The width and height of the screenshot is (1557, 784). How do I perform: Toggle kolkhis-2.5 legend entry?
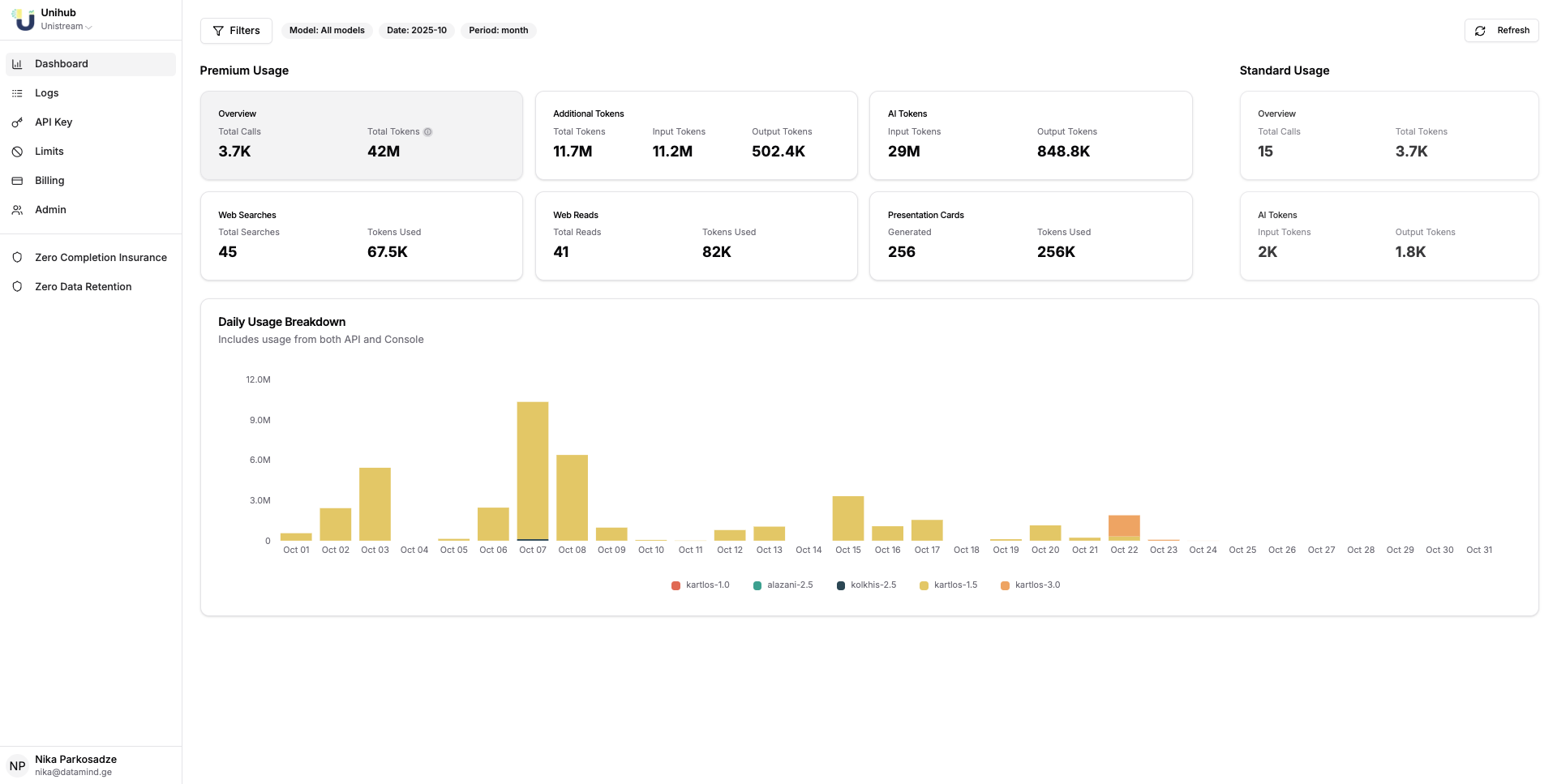point(866,585)
